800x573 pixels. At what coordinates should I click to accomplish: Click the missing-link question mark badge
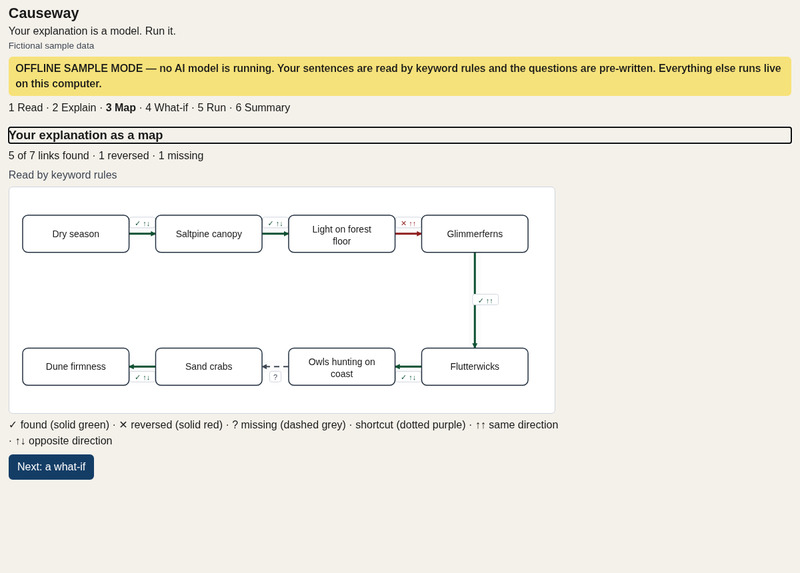click(x=275, y=377)
